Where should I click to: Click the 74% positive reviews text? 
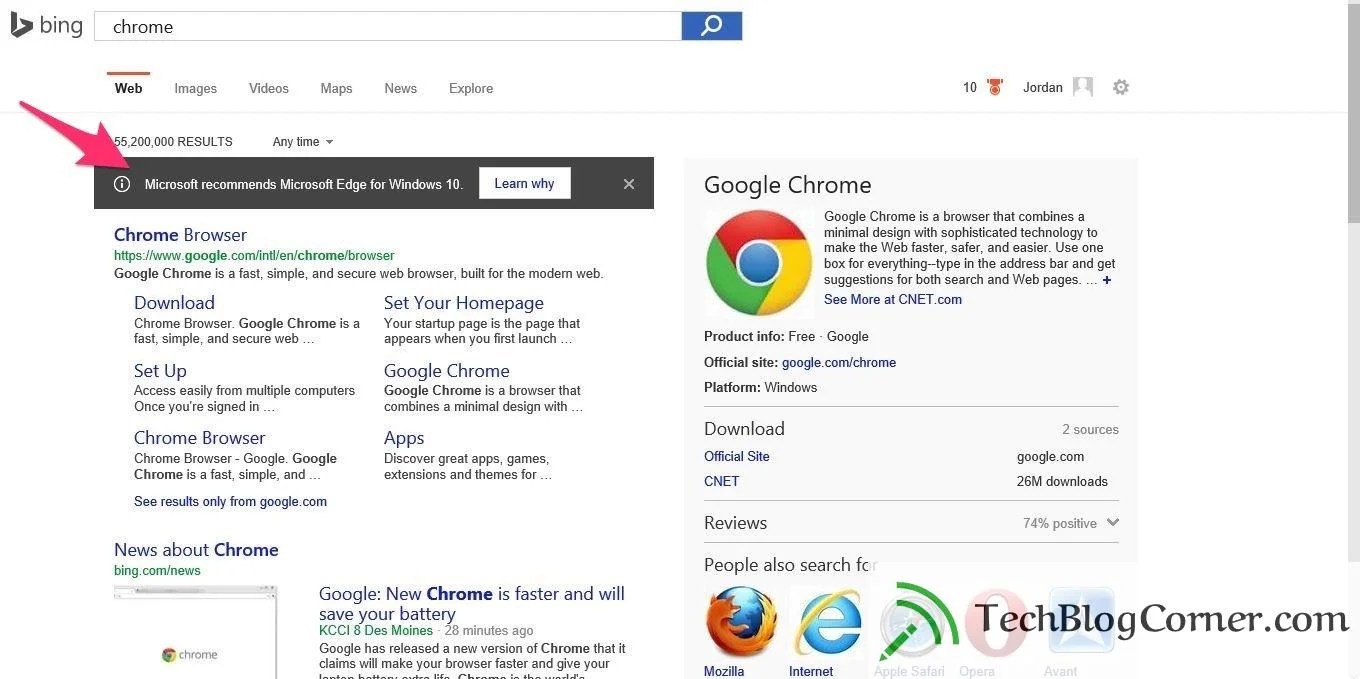1060,523
